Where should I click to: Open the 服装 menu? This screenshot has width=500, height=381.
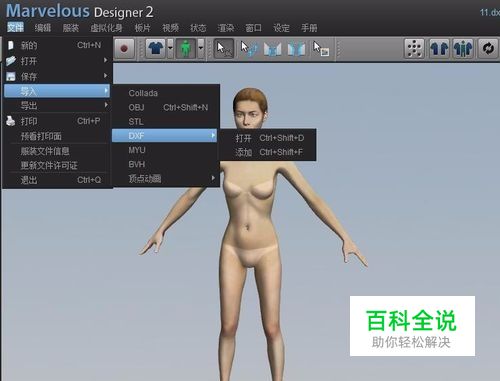point(71,28)
